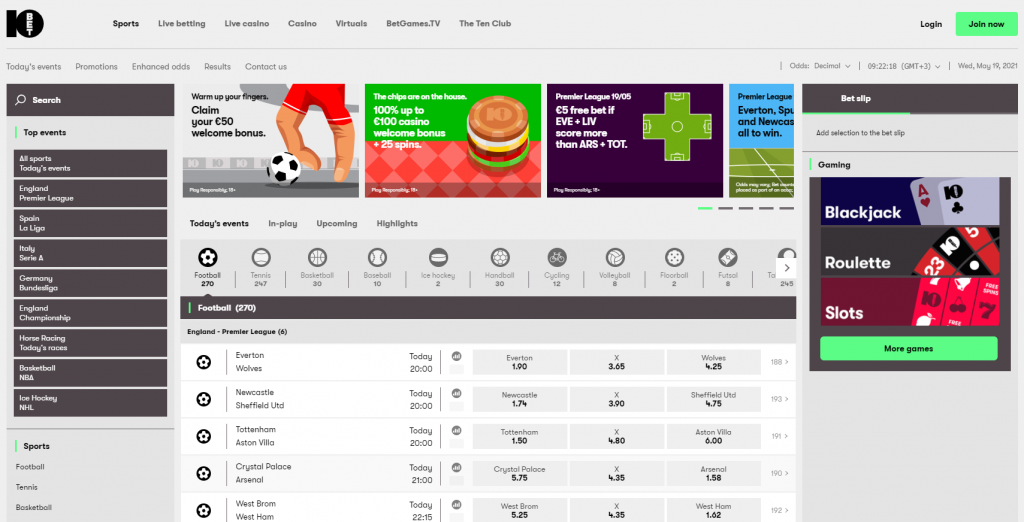Viewport: 1024px width, 522px height.
Task: Select the Tennis sport icon
Action: coord(261,257)
